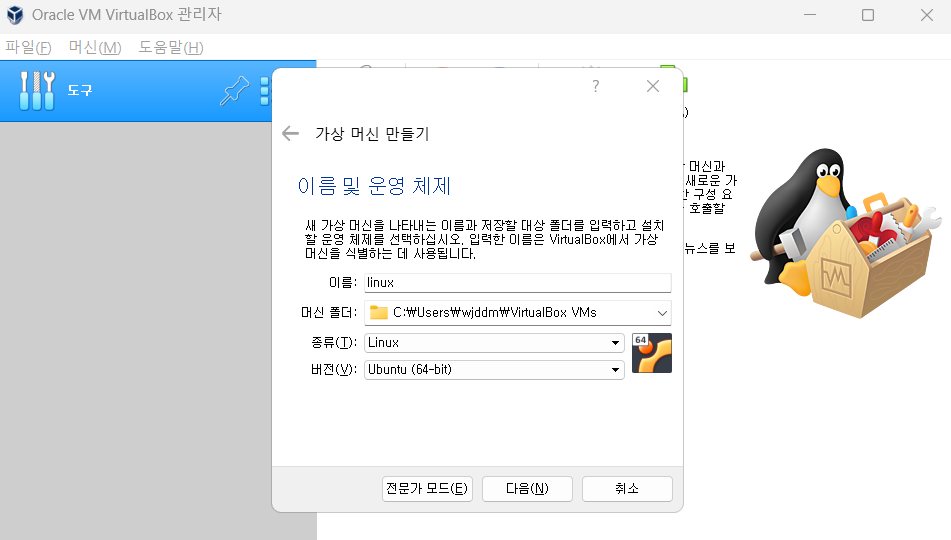Screen dimensions: 951x540
Task: Click the 종류(T) label
Action: click(334, 343)
